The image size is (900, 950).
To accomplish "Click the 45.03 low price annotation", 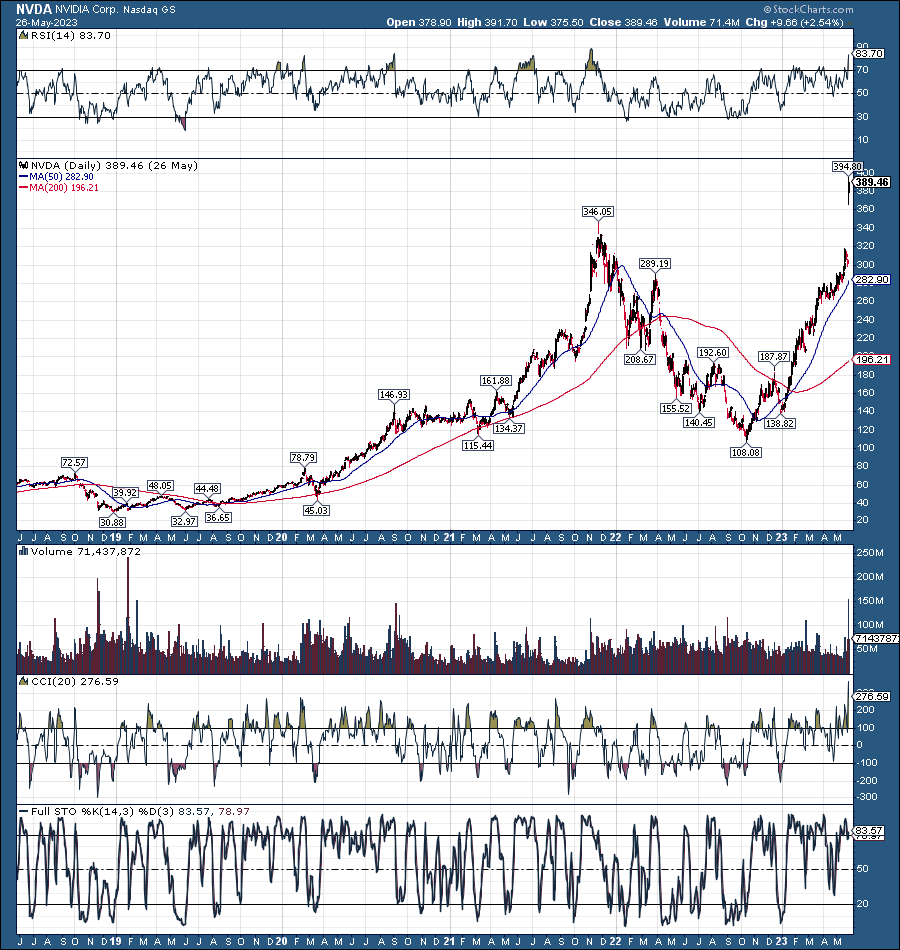I will click(316, 510).
